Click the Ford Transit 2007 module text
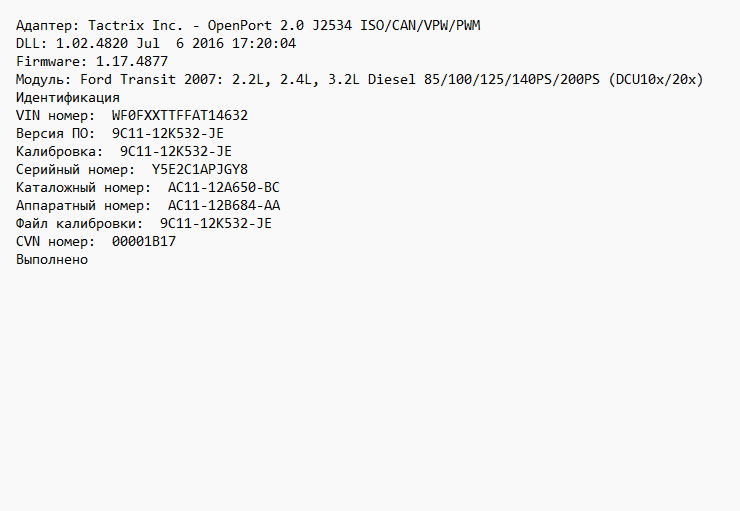This screenshot has height=511, width=740. (156, 79)
